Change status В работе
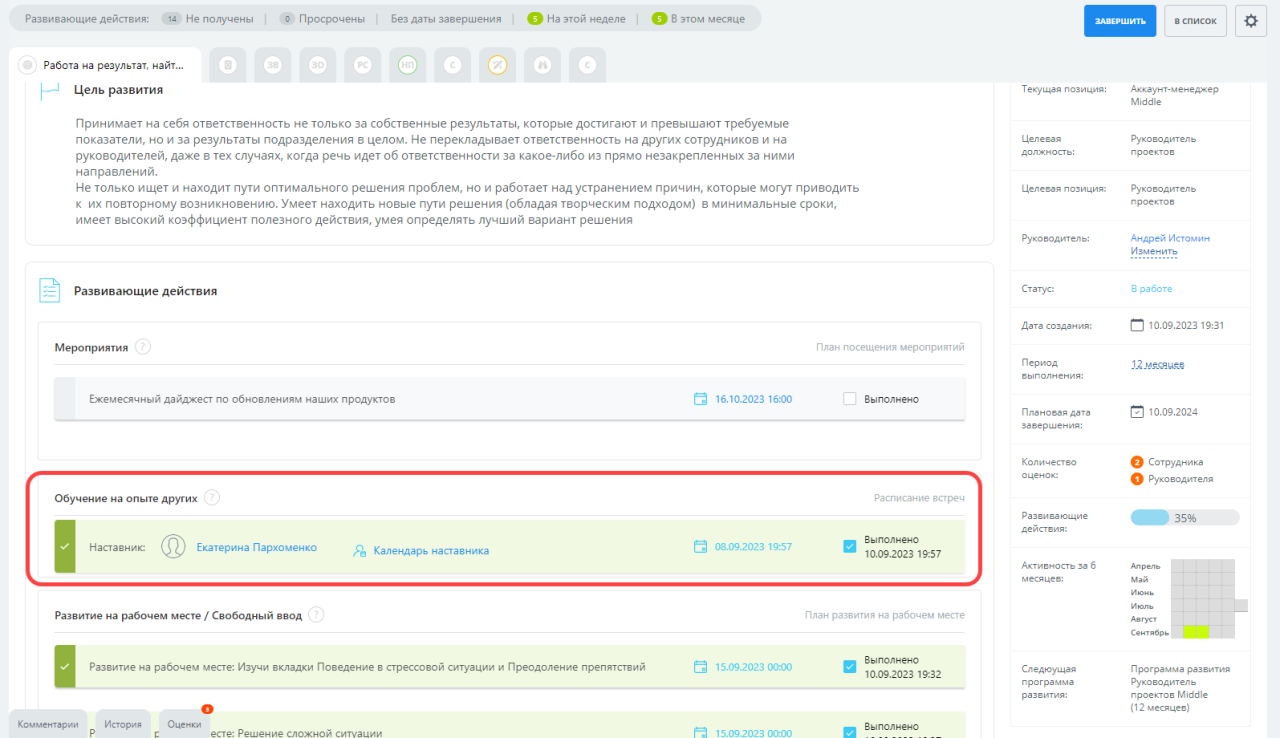 (x=1151, y=289)
